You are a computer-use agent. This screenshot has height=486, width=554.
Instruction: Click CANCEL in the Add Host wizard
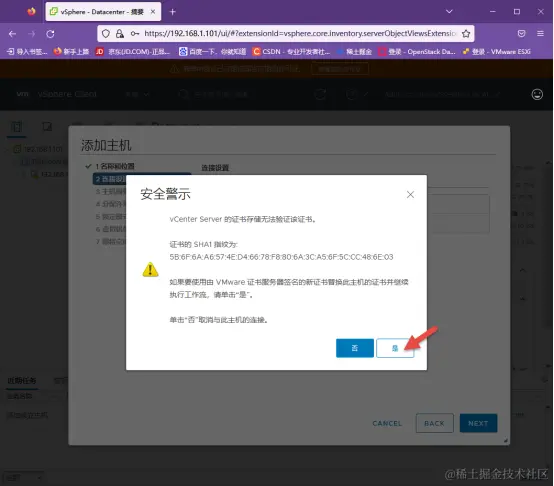pyautogui.click(x=387, y=423)
